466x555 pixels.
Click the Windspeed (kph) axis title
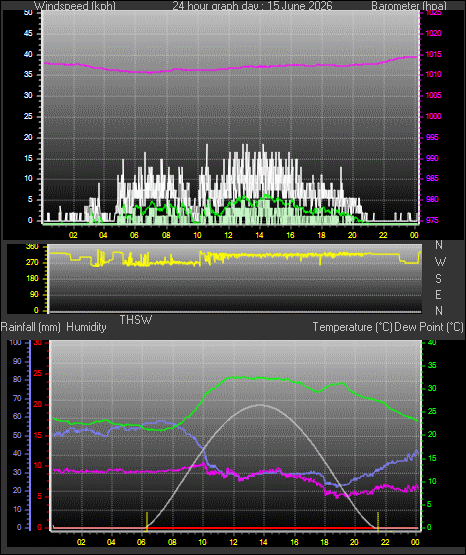75,5
